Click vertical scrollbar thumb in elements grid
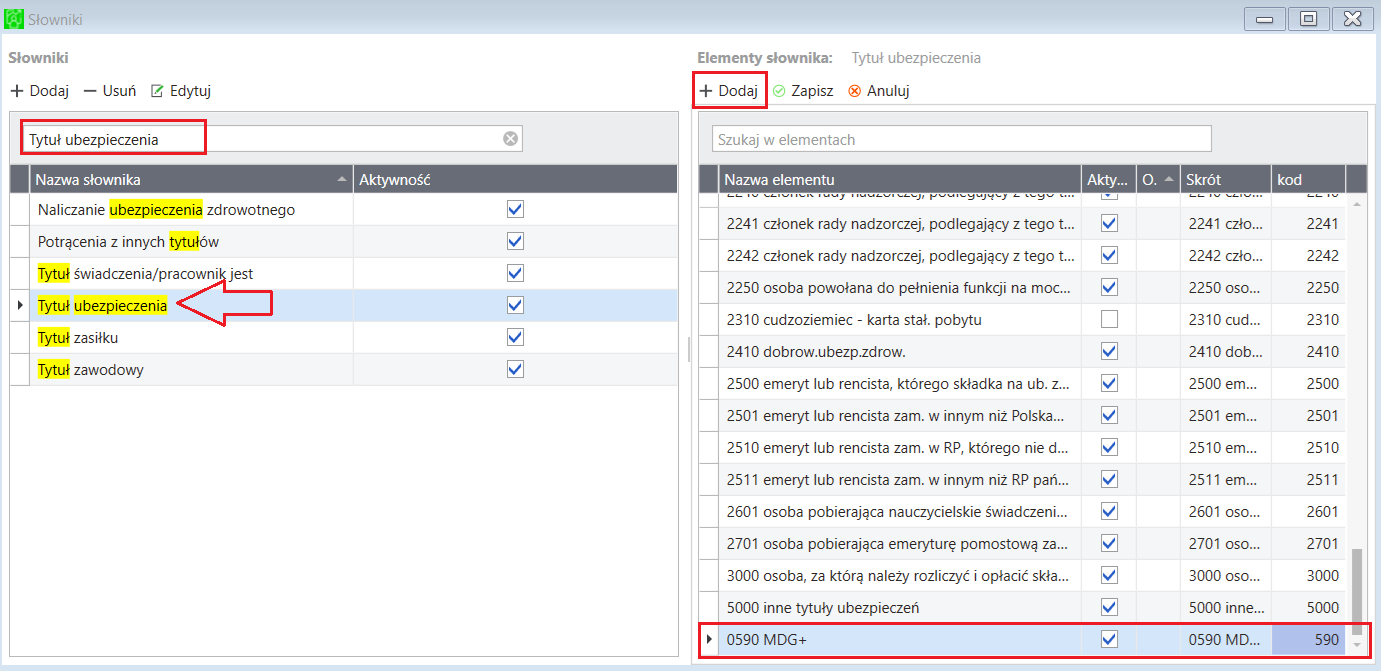 click(1357, 590)
